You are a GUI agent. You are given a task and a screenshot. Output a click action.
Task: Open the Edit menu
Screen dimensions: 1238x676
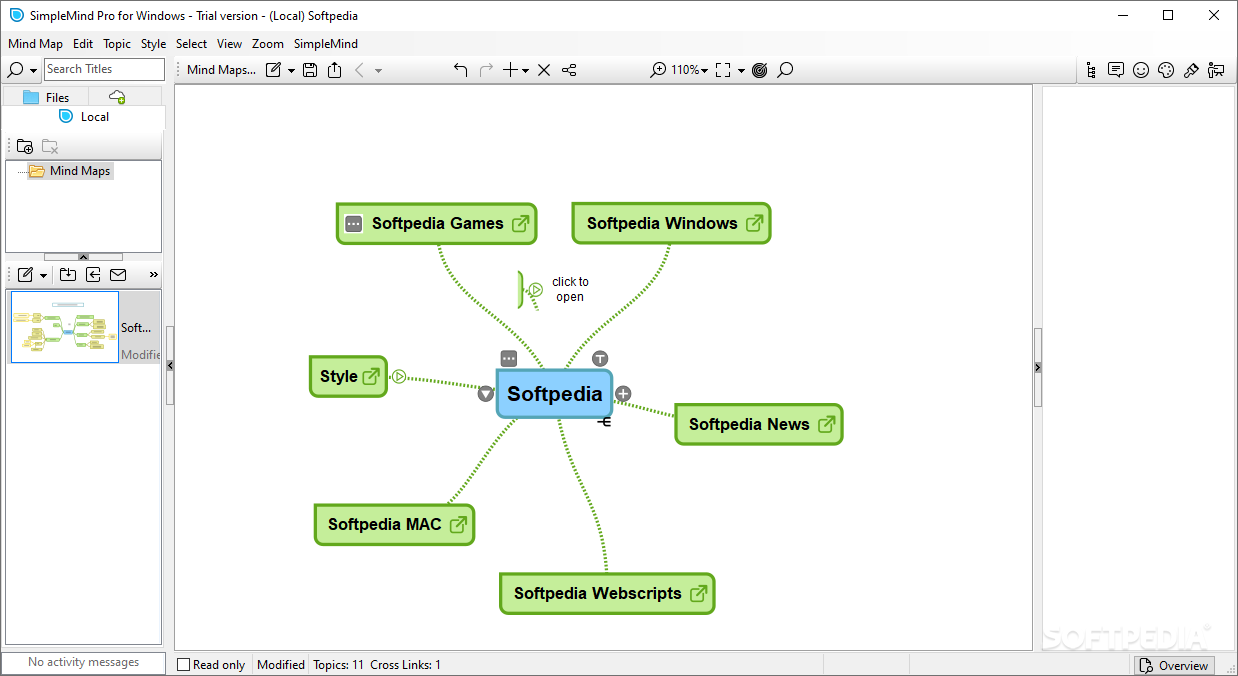[83, 44]
